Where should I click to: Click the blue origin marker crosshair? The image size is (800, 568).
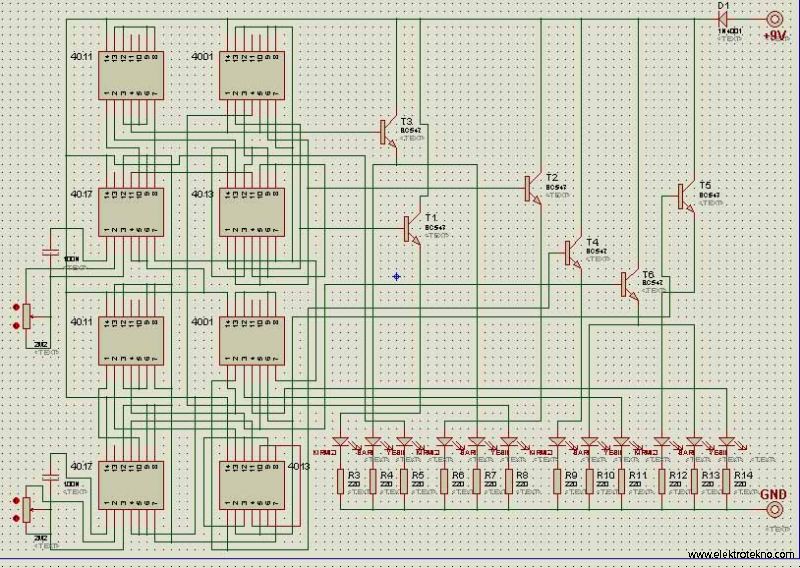click(396, 277)
